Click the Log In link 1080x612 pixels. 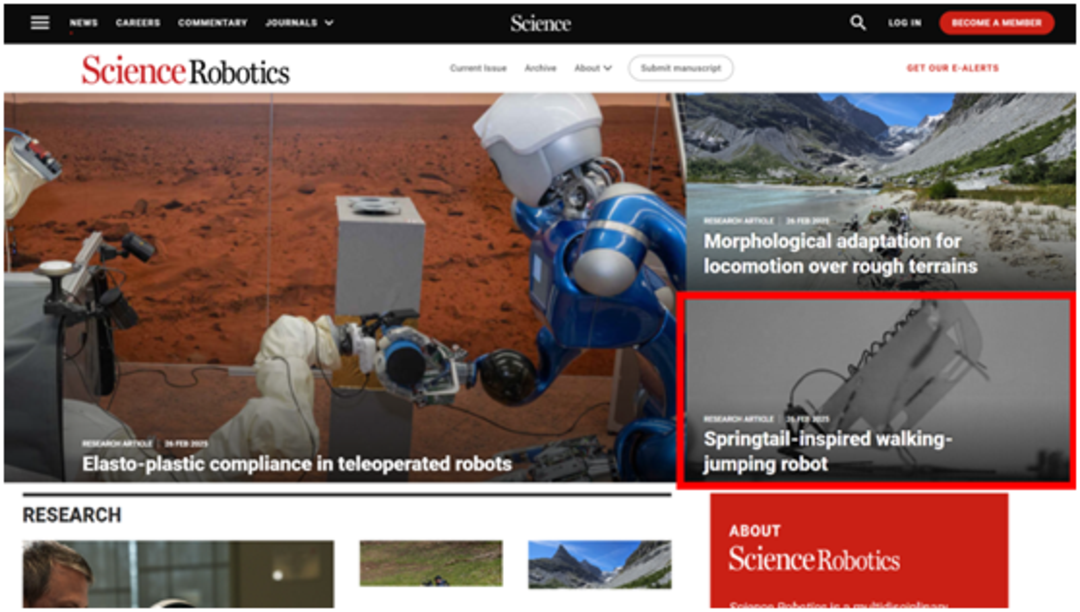tap(904, 23)
